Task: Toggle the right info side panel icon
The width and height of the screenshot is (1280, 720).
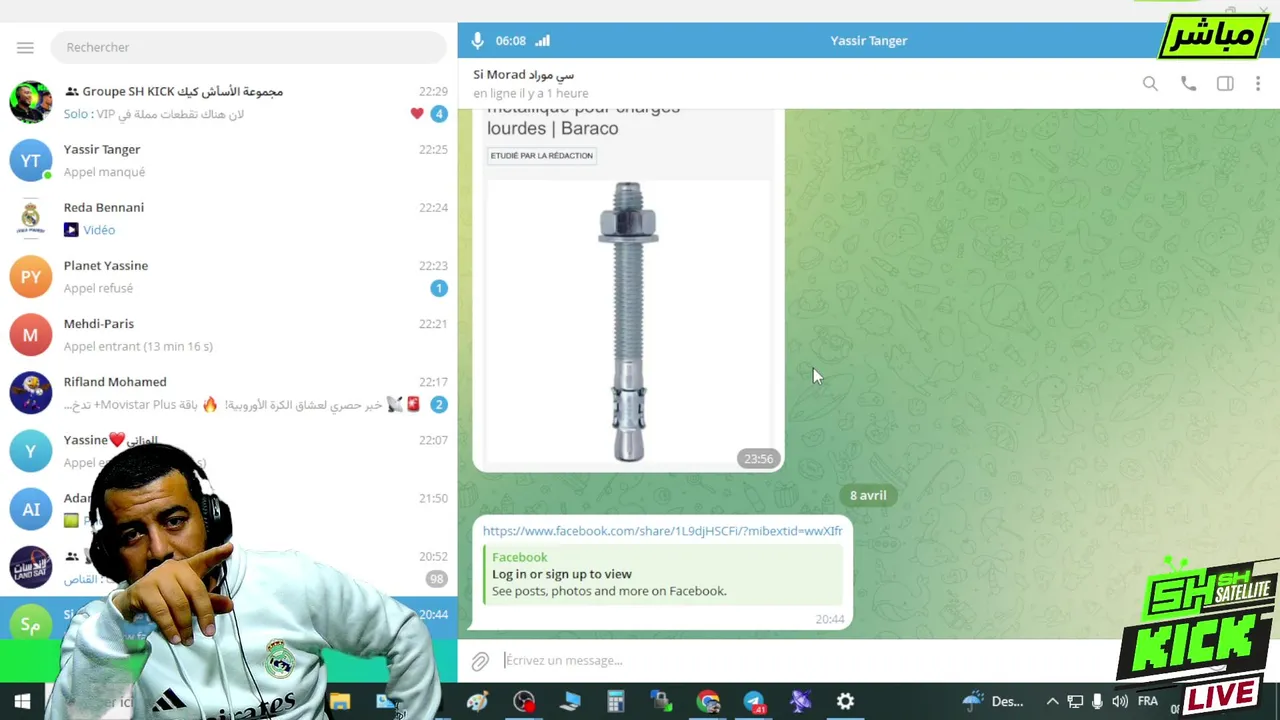Action: pyautogui.click(x=1225, y=84)
